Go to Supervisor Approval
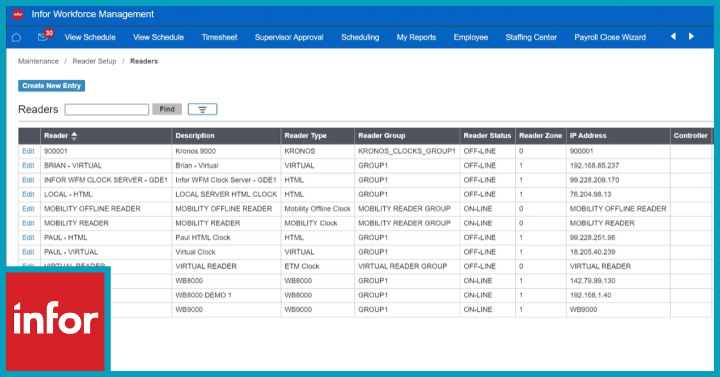The width and height of the screenshot is (720, 377). pyautogui.click(x=289, y=37)
